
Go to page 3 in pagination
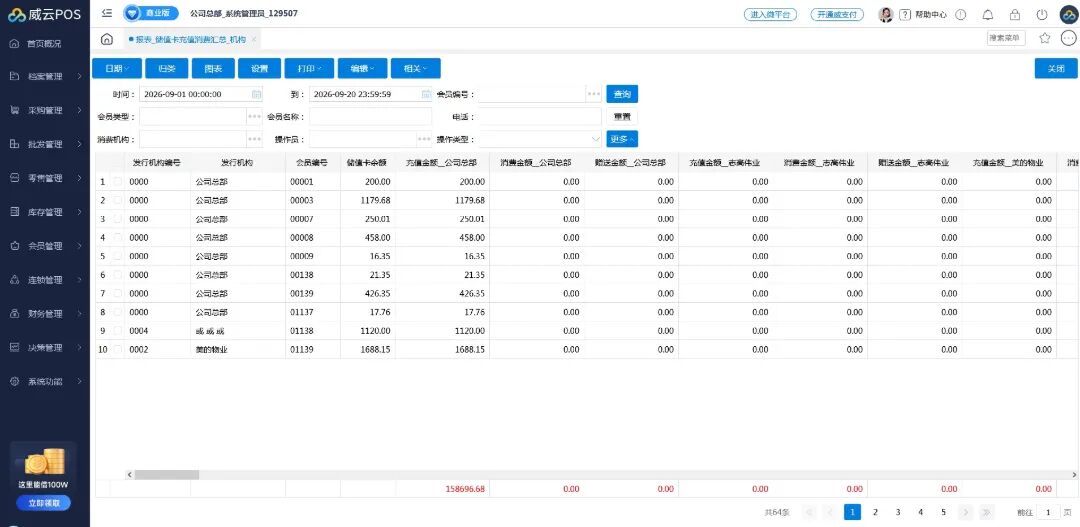[898, 512]
